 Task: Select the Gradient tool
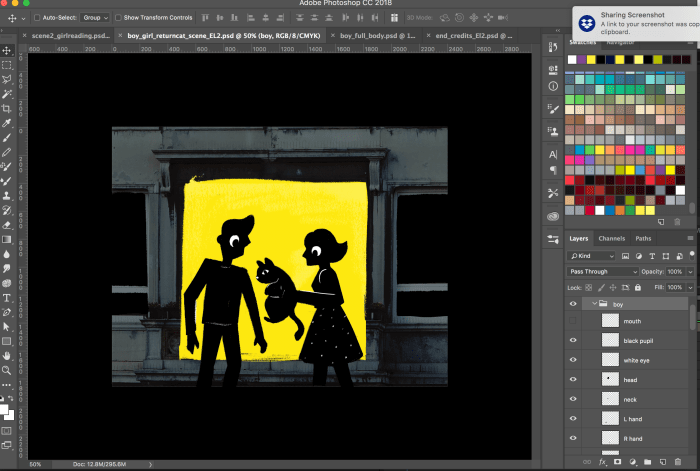click(x=7, y=240)
